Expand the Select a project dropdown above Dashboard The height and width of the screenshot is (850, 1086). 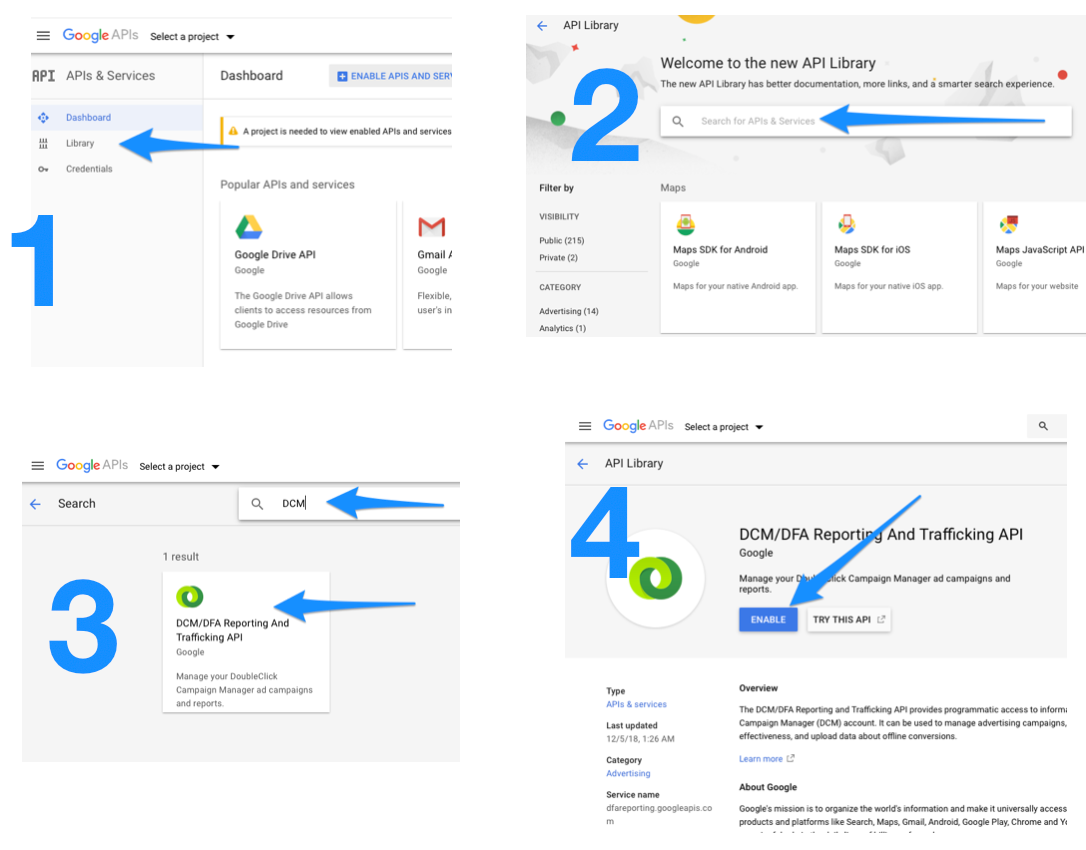pos(192,37)
